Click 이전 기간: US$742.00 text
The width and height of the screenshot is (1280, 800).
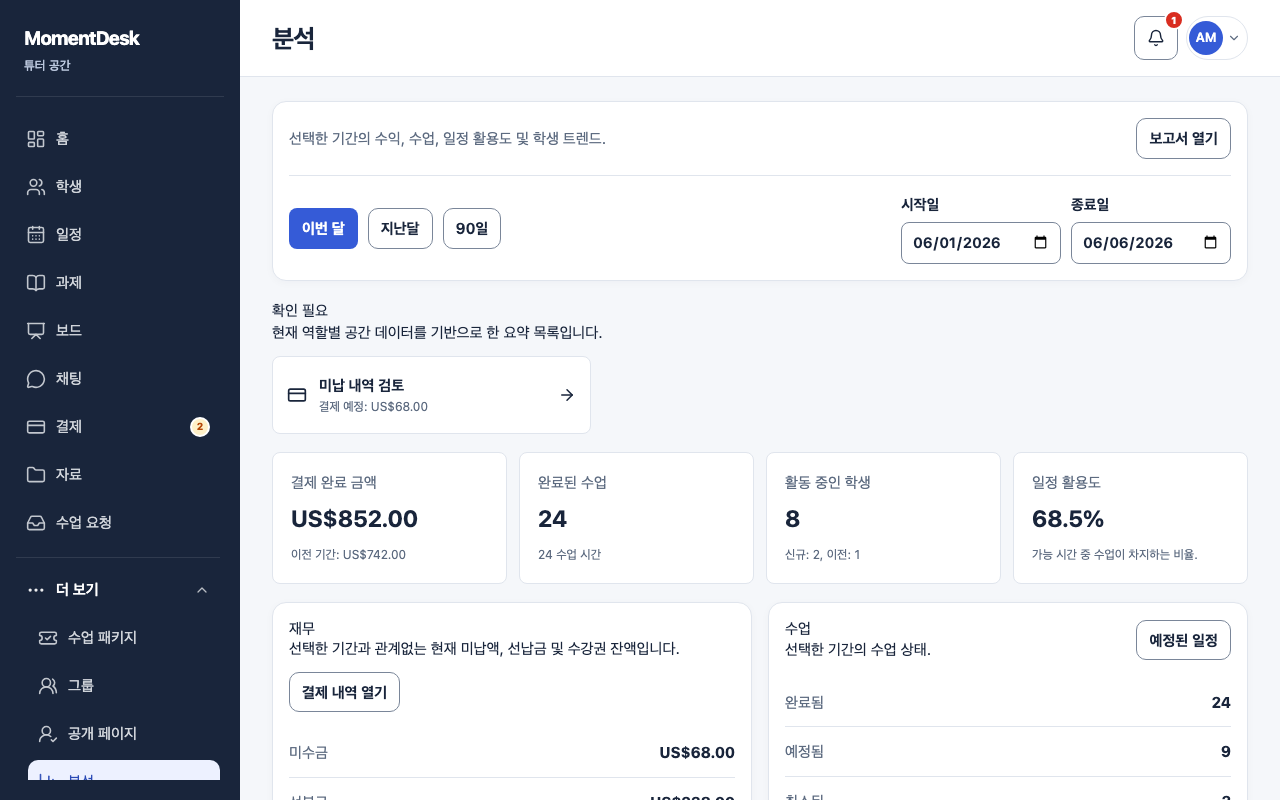tap(348, 554)
